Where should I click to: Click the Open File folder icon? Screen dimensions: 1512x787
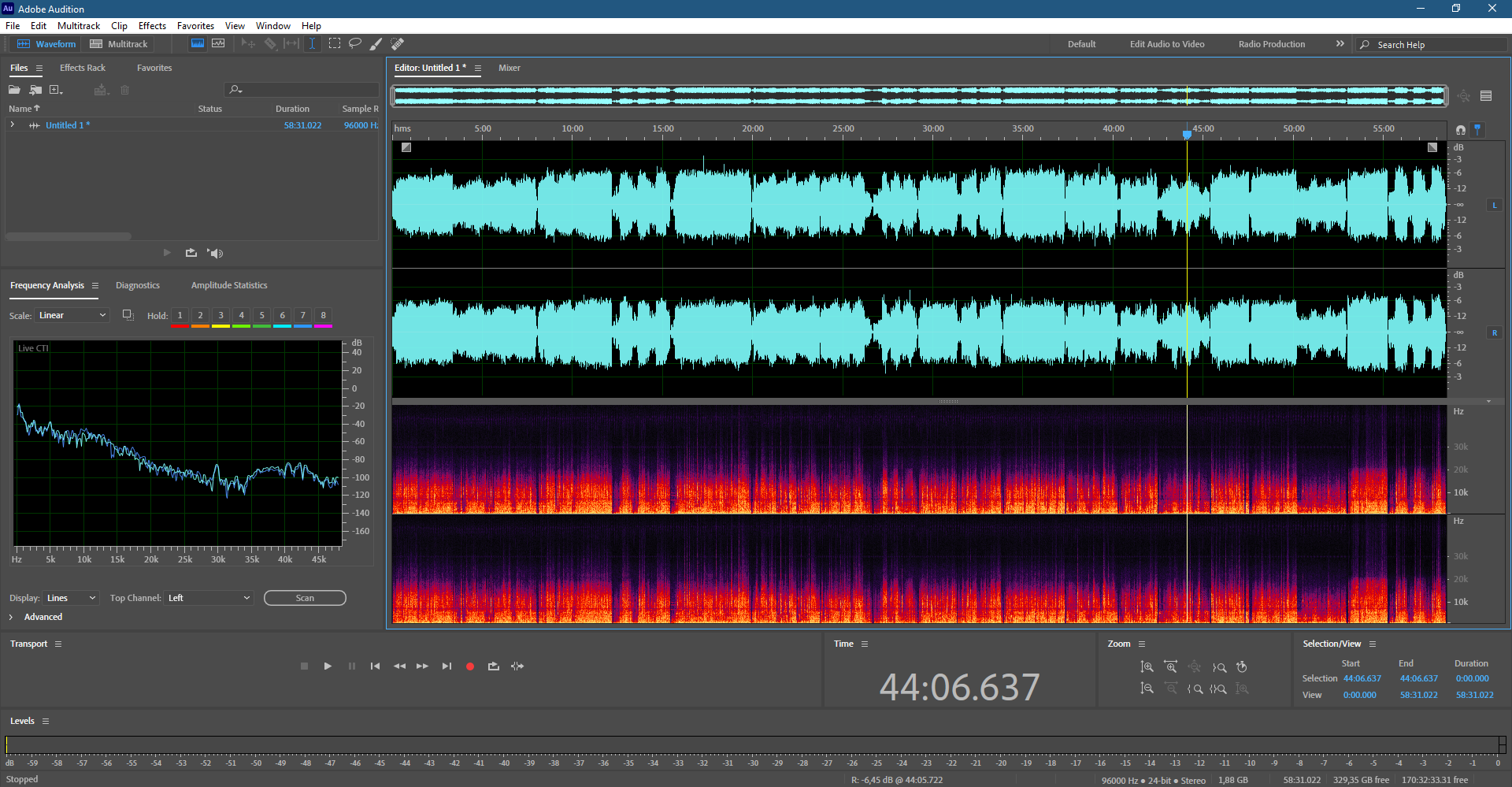coord(14,90)
